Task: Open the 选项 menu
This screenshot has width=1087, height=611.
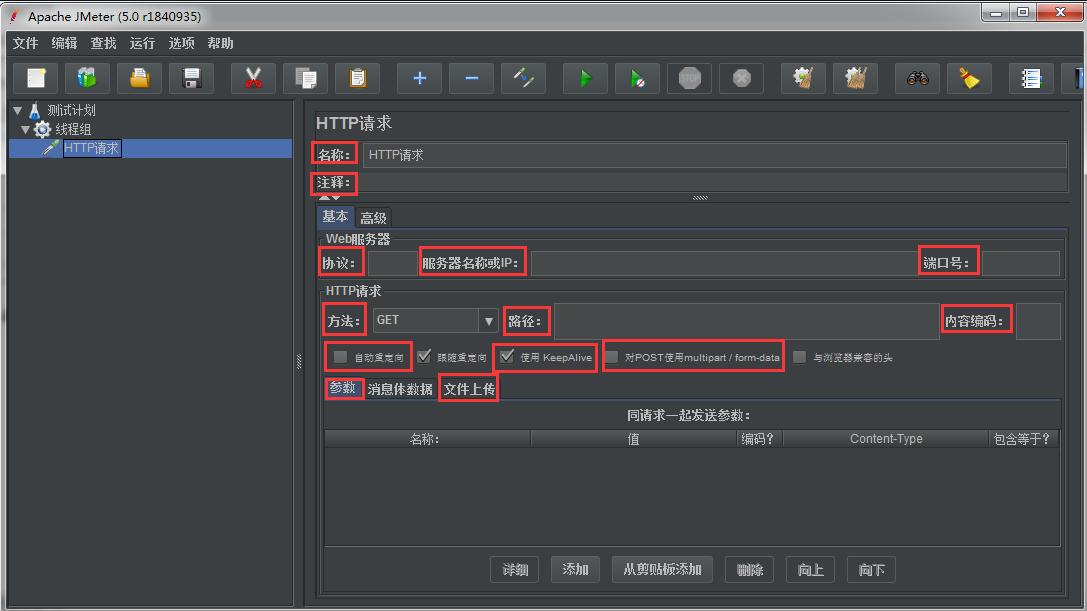Action: click(x=182, y=43)
